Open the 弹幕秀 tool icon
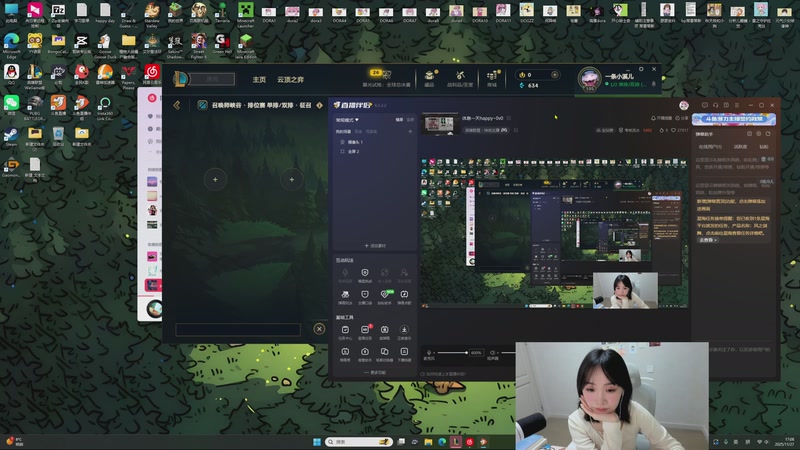This screenshot has width=800, height=450. tap(345, 355)
